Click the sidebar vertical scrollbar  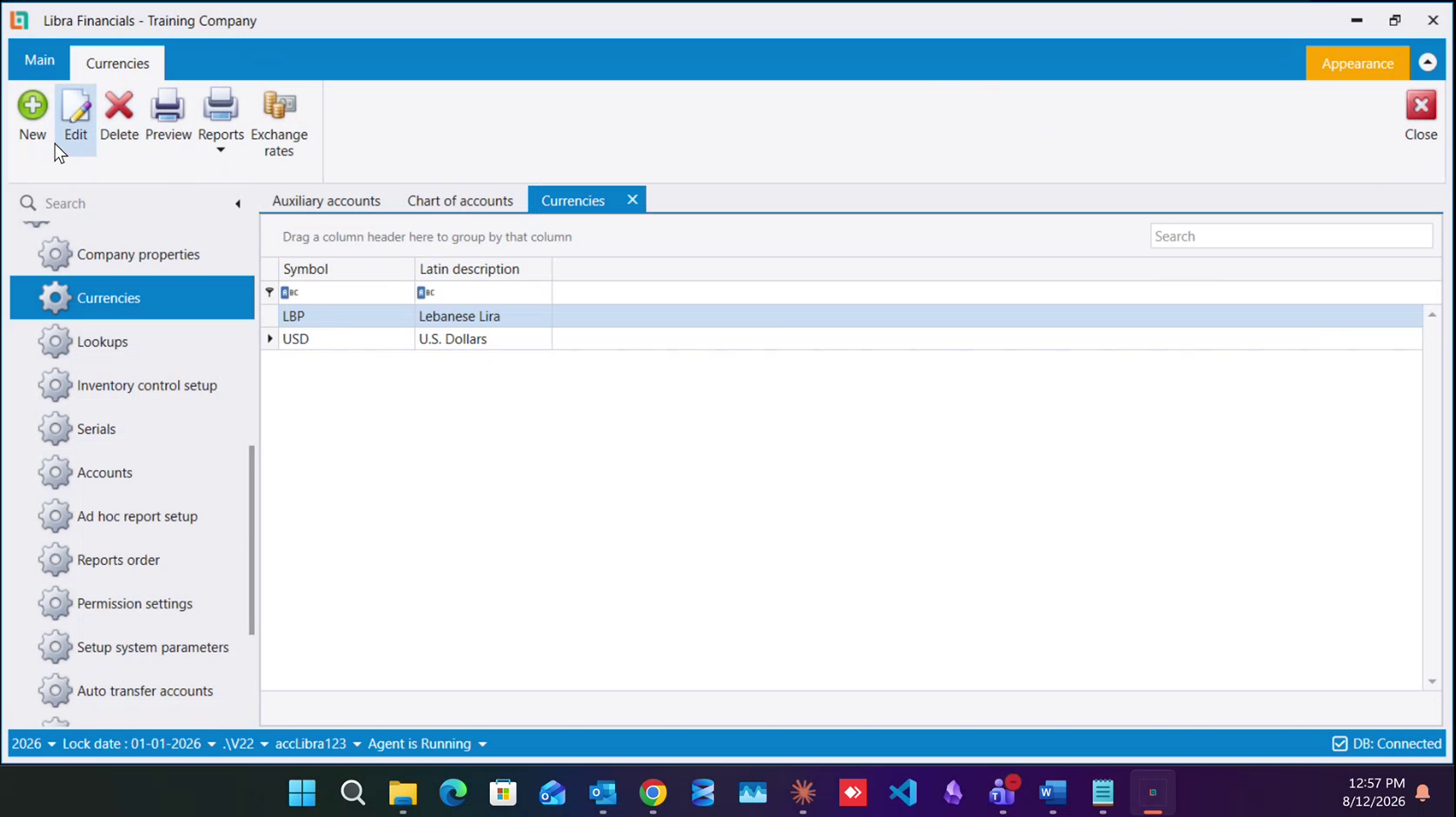pyautogui.click(x=252, y=540)
